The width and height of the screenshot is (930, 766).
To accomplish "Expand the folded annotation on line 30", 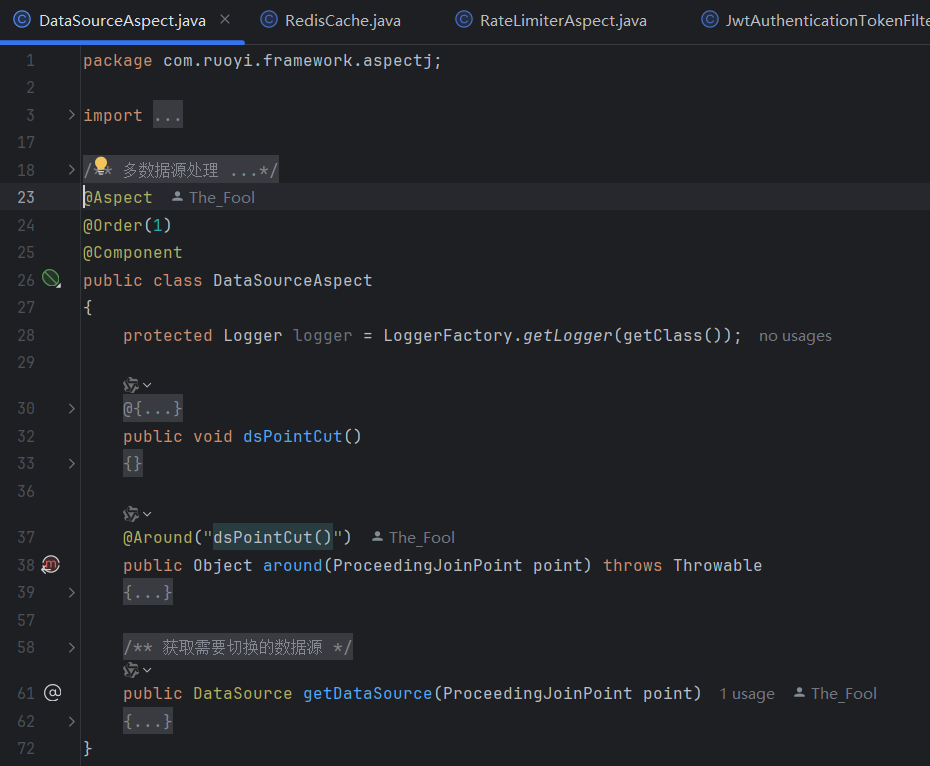I will point(71,409).
